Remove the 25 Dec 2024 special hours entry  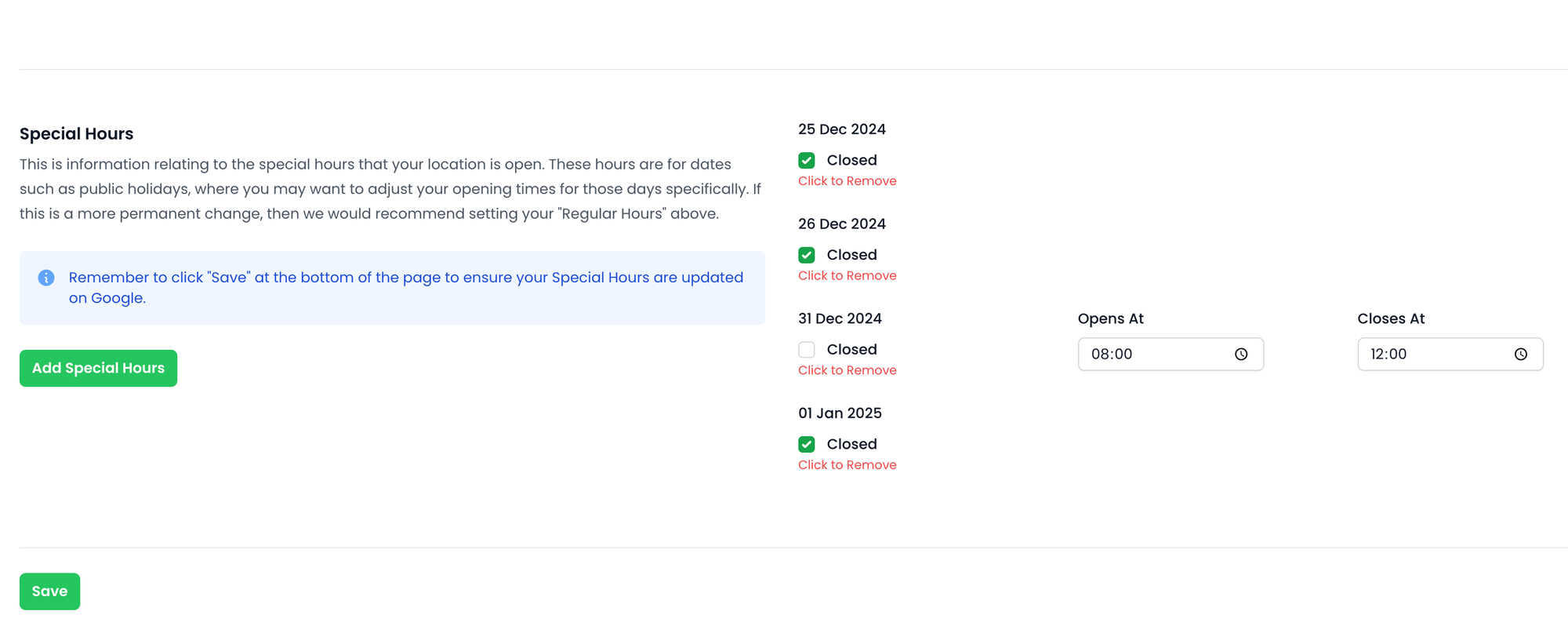tap(847, 181)
